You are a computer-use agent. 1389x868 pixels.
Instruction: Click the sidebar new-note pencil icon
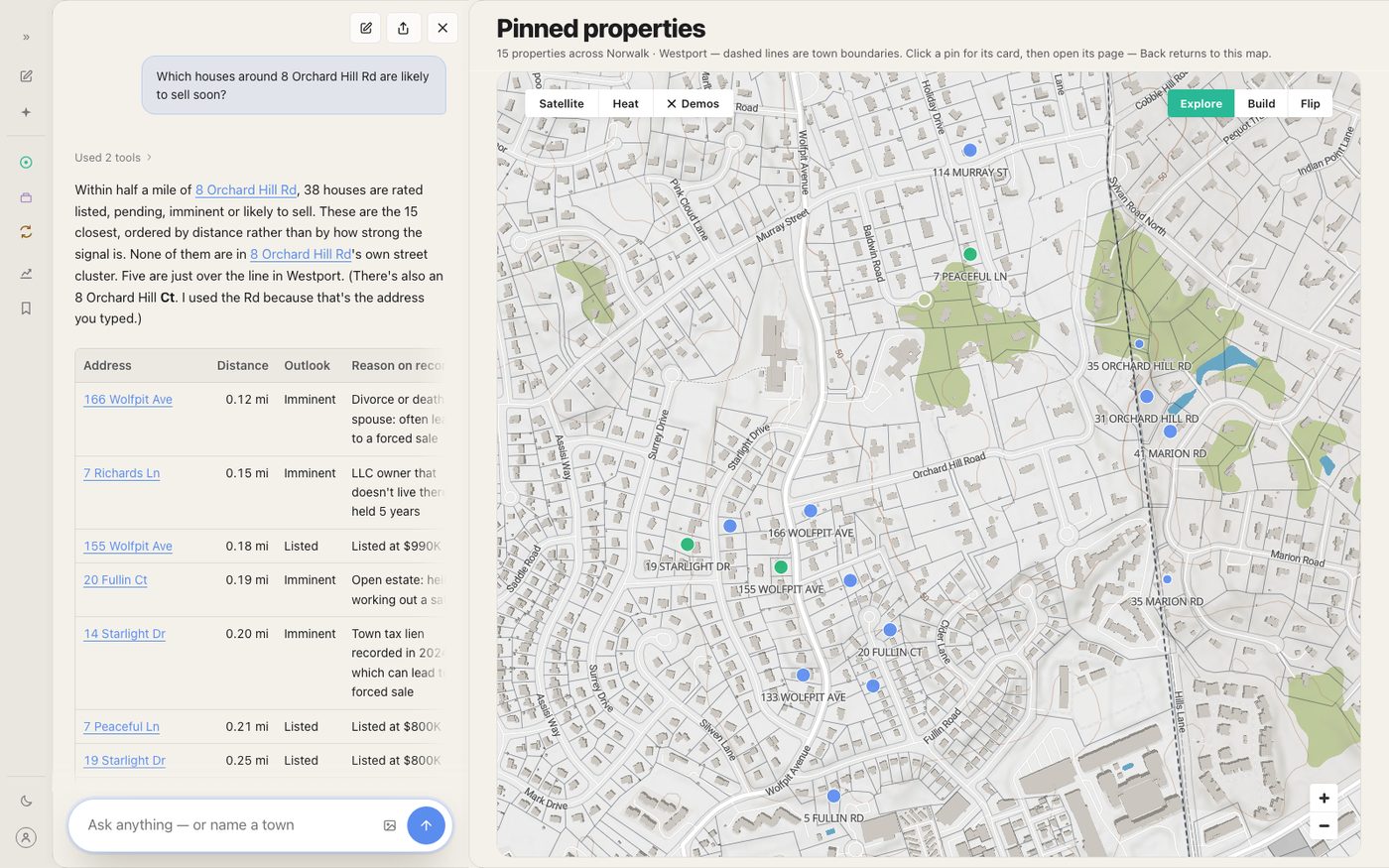[27, 76]
